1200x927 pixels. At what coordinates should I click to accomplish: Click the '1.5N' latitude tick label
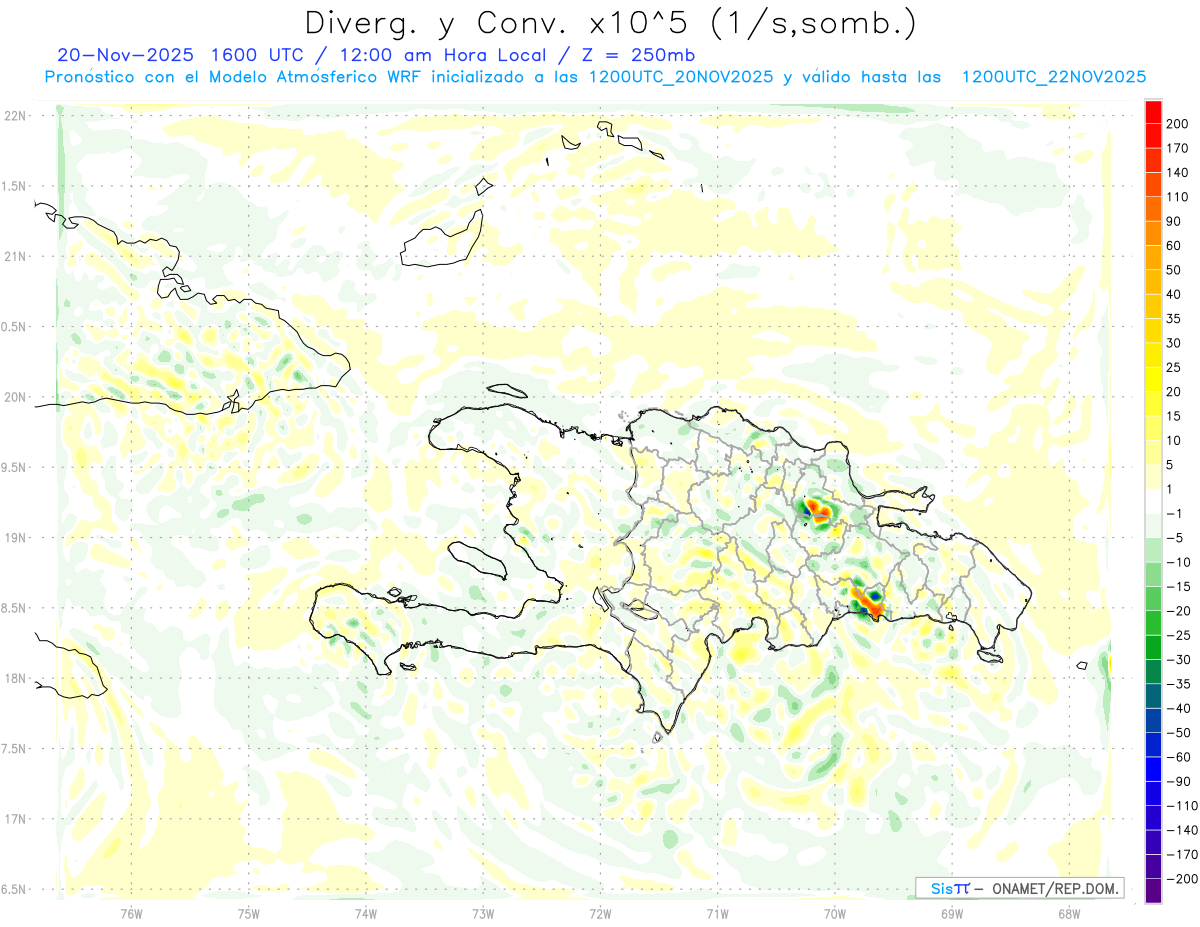tap(15, 186)
